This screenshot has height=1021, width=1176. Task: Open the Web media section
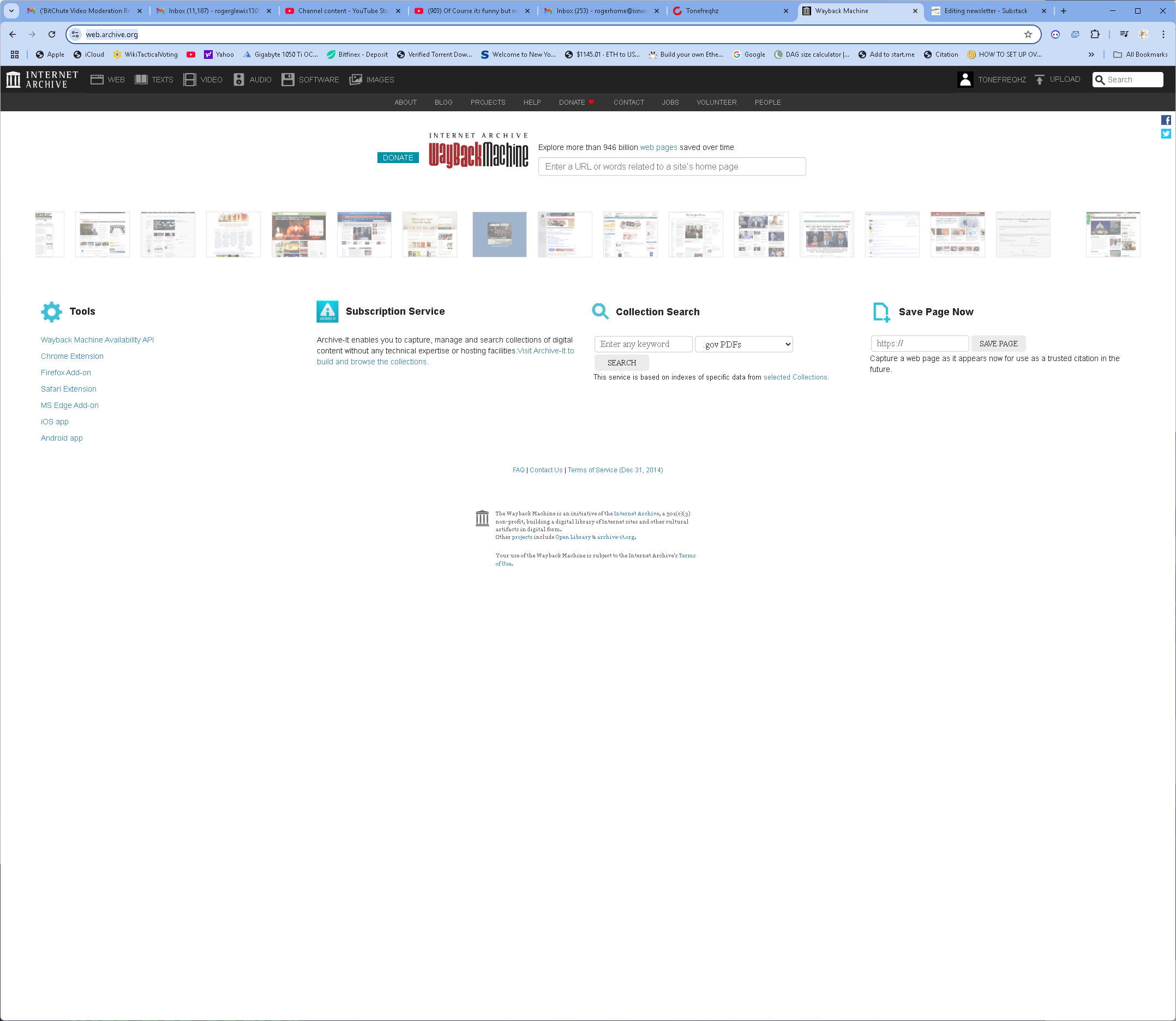tap(107, 80)
